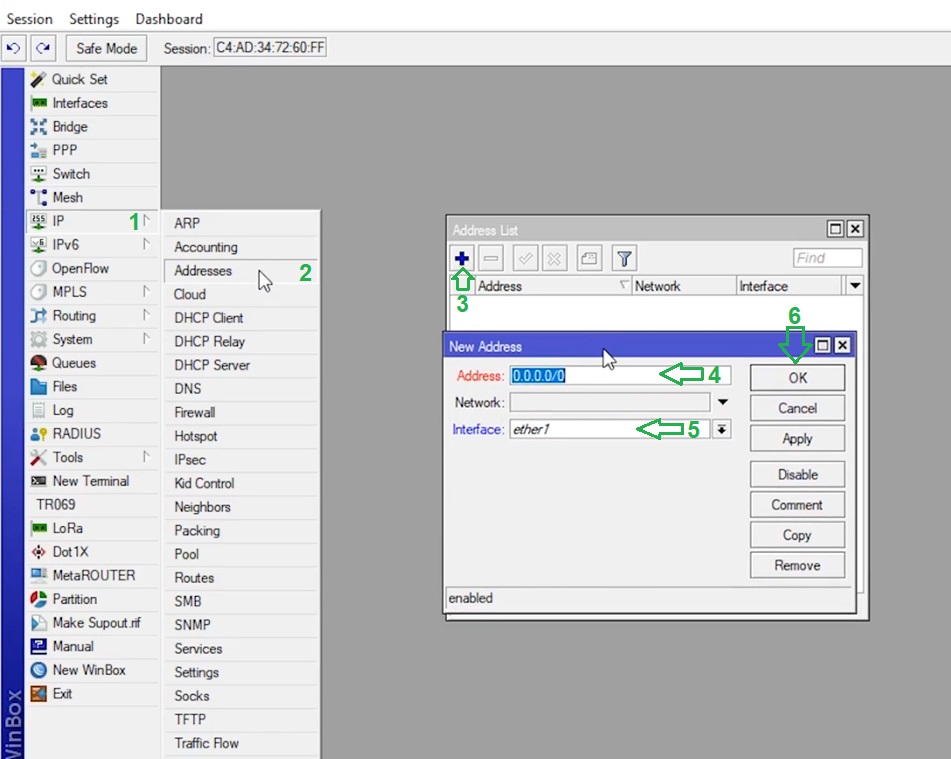
Task: Choose Firewall from the IP submenu
Action: click(195, 412)
